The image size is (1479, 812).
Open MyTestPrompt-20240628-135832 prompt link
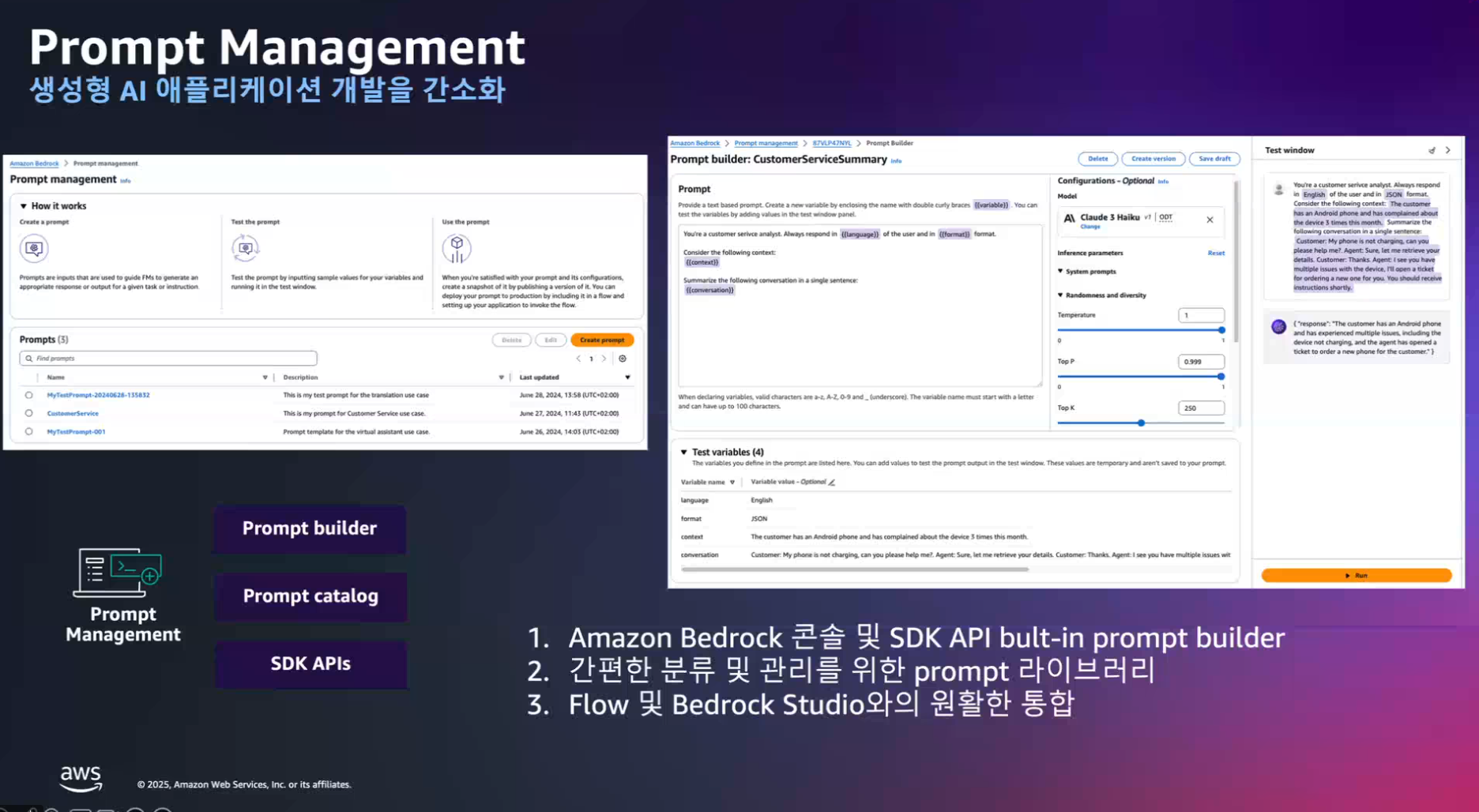click(98, 395)
